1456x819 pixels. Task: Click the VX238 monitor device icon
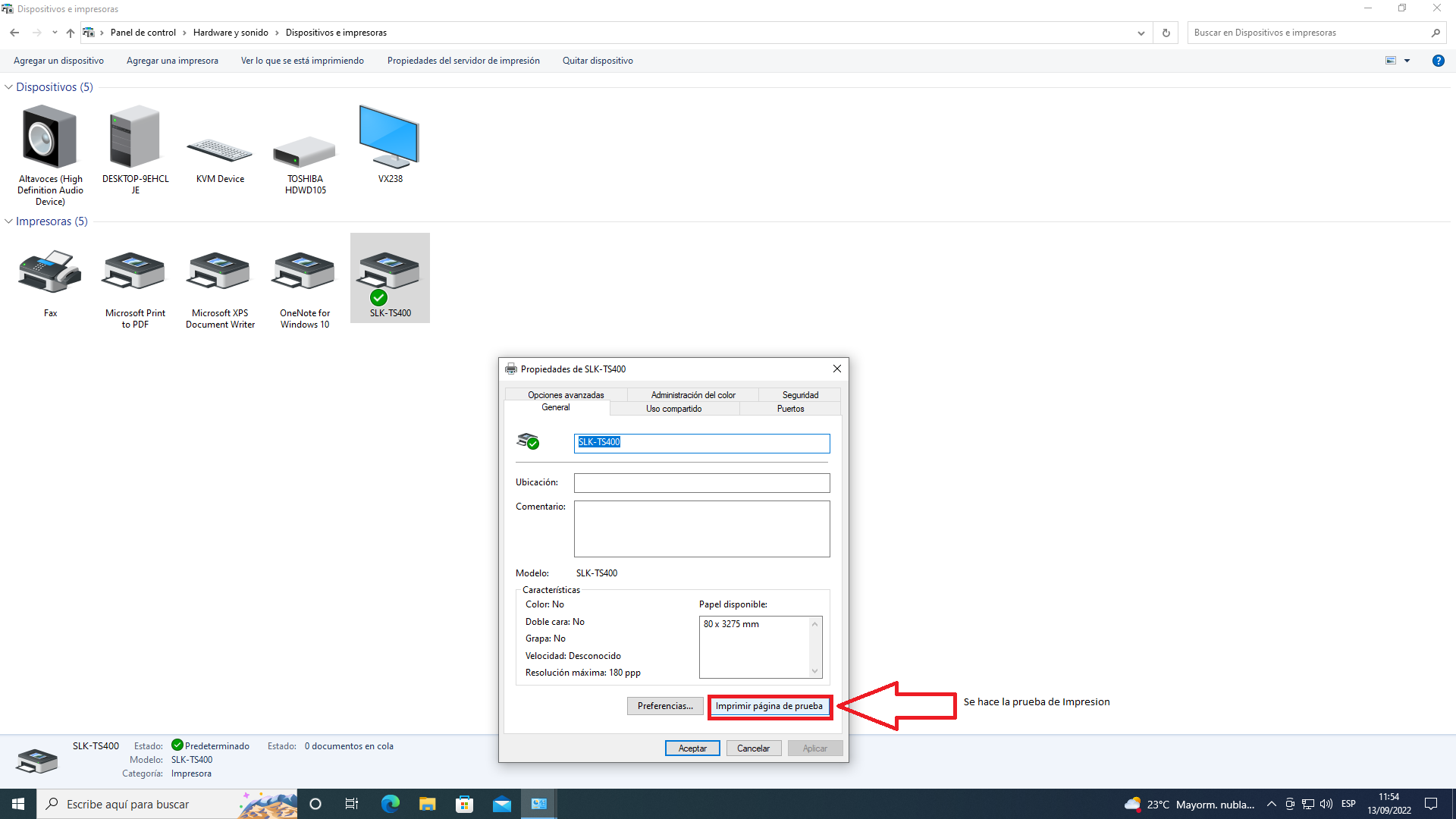[390, 138]
